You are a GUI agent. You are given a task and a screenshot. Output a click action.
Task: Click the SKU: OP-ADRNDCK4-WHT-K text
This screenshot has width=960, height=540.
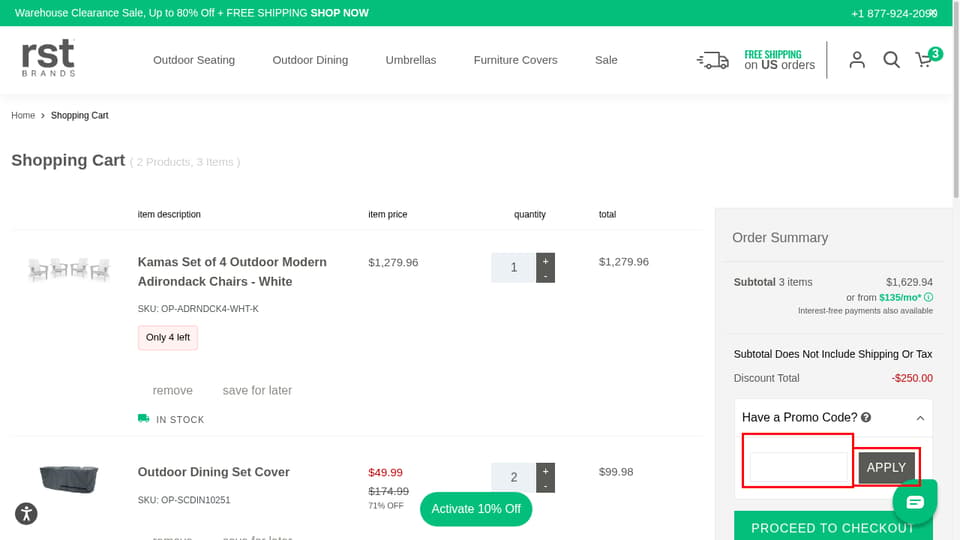point(198,309)
